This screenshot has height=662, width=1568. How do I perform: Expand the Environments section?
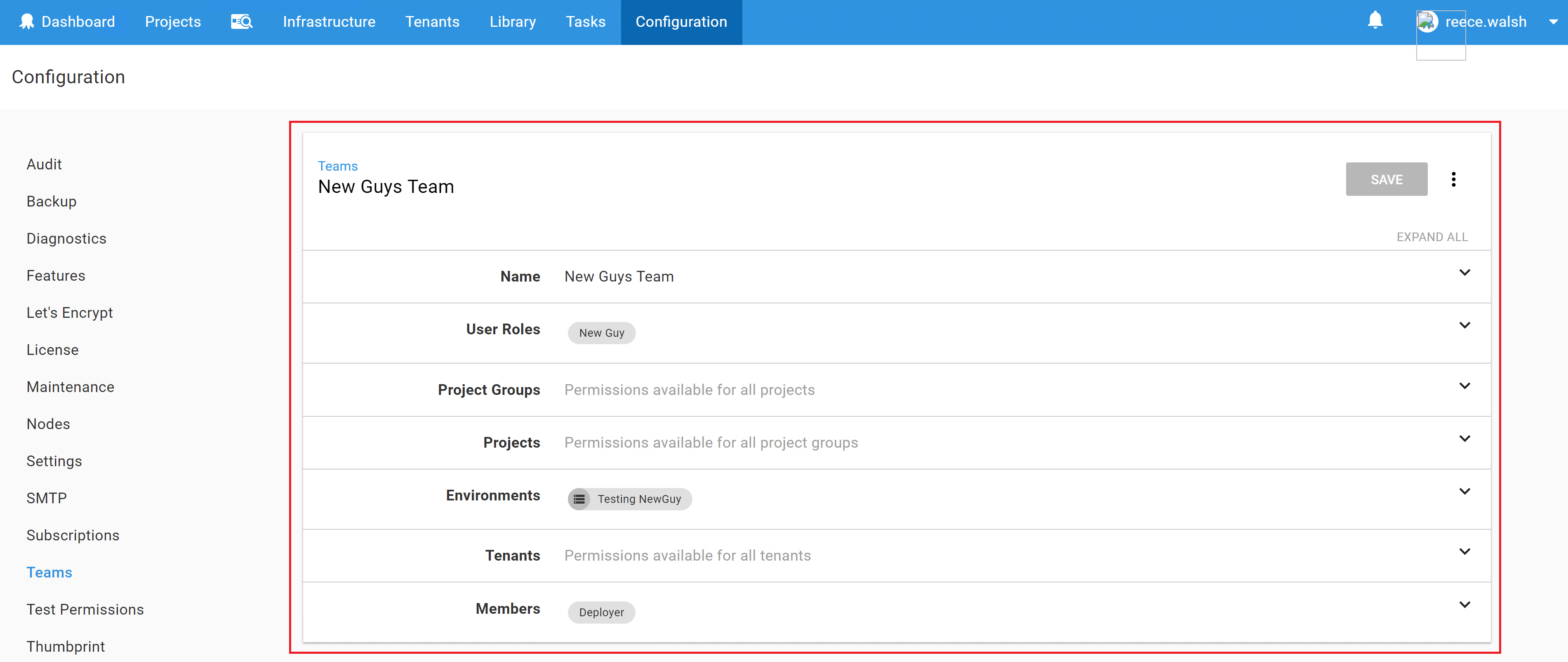1465,491
